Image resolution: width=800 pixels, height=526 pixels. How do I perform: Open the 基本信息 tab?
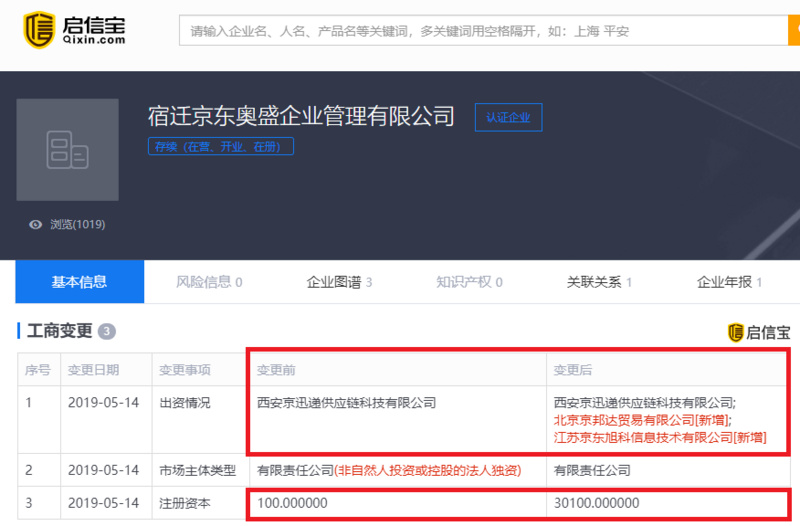[79, 282]
